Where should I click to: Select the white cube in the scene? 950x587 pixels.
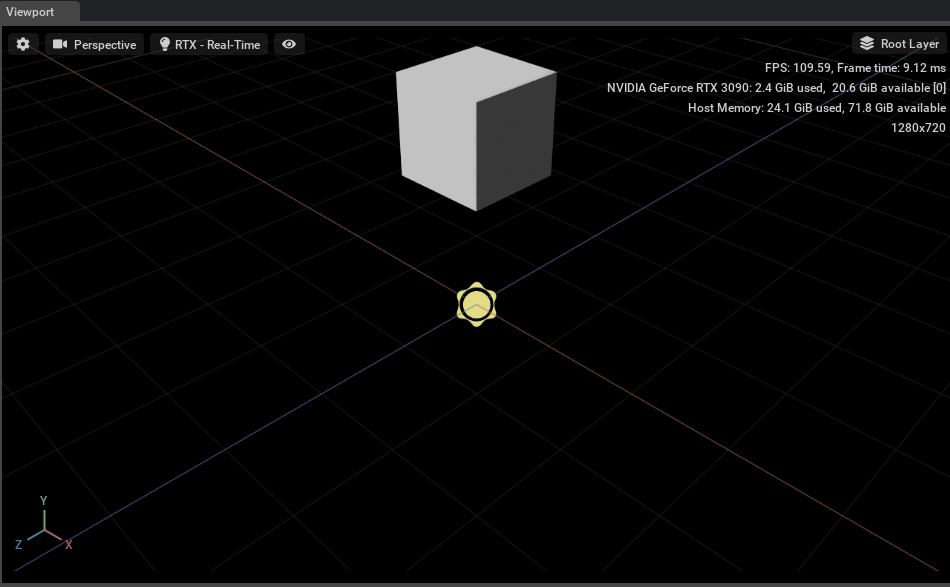[477, 130]
